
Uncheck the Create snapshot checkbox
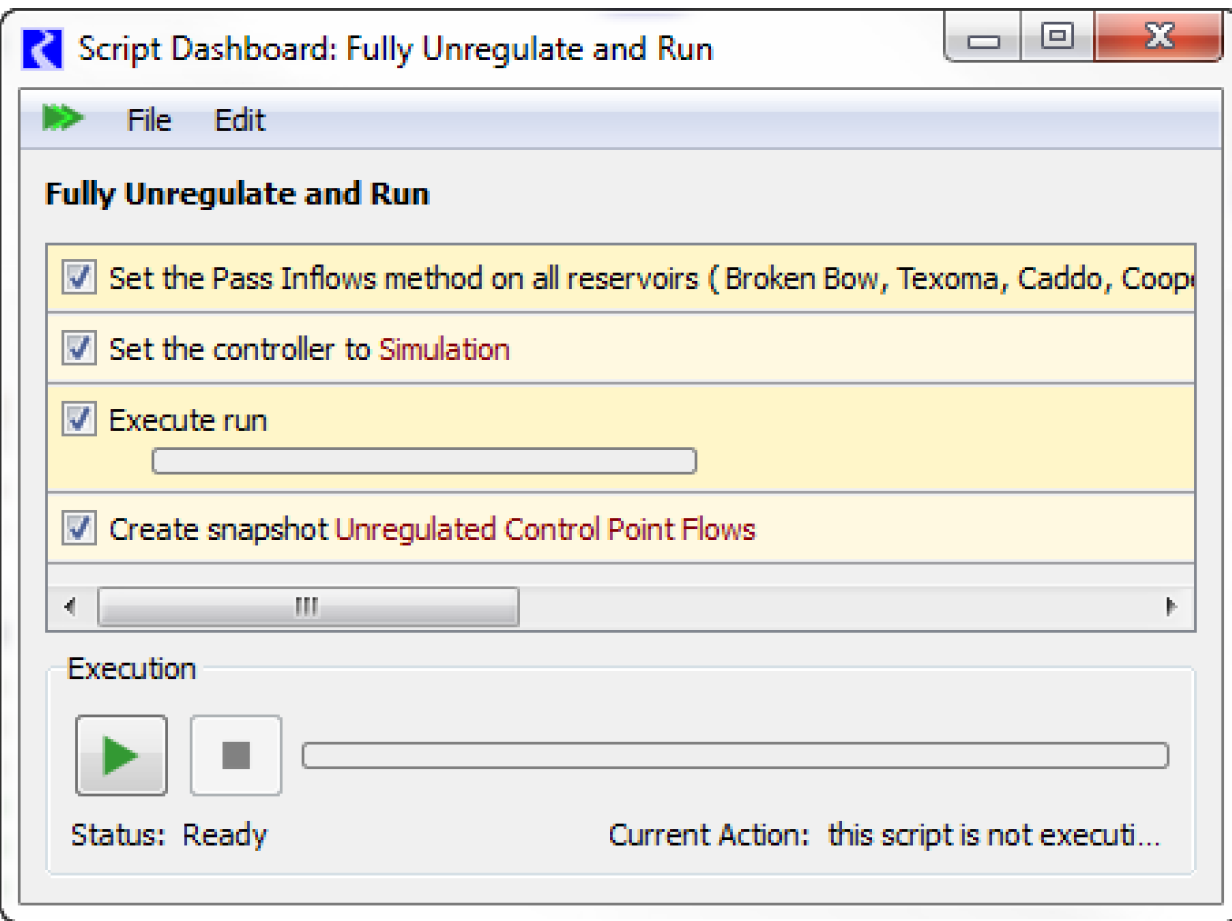point(80,528)
